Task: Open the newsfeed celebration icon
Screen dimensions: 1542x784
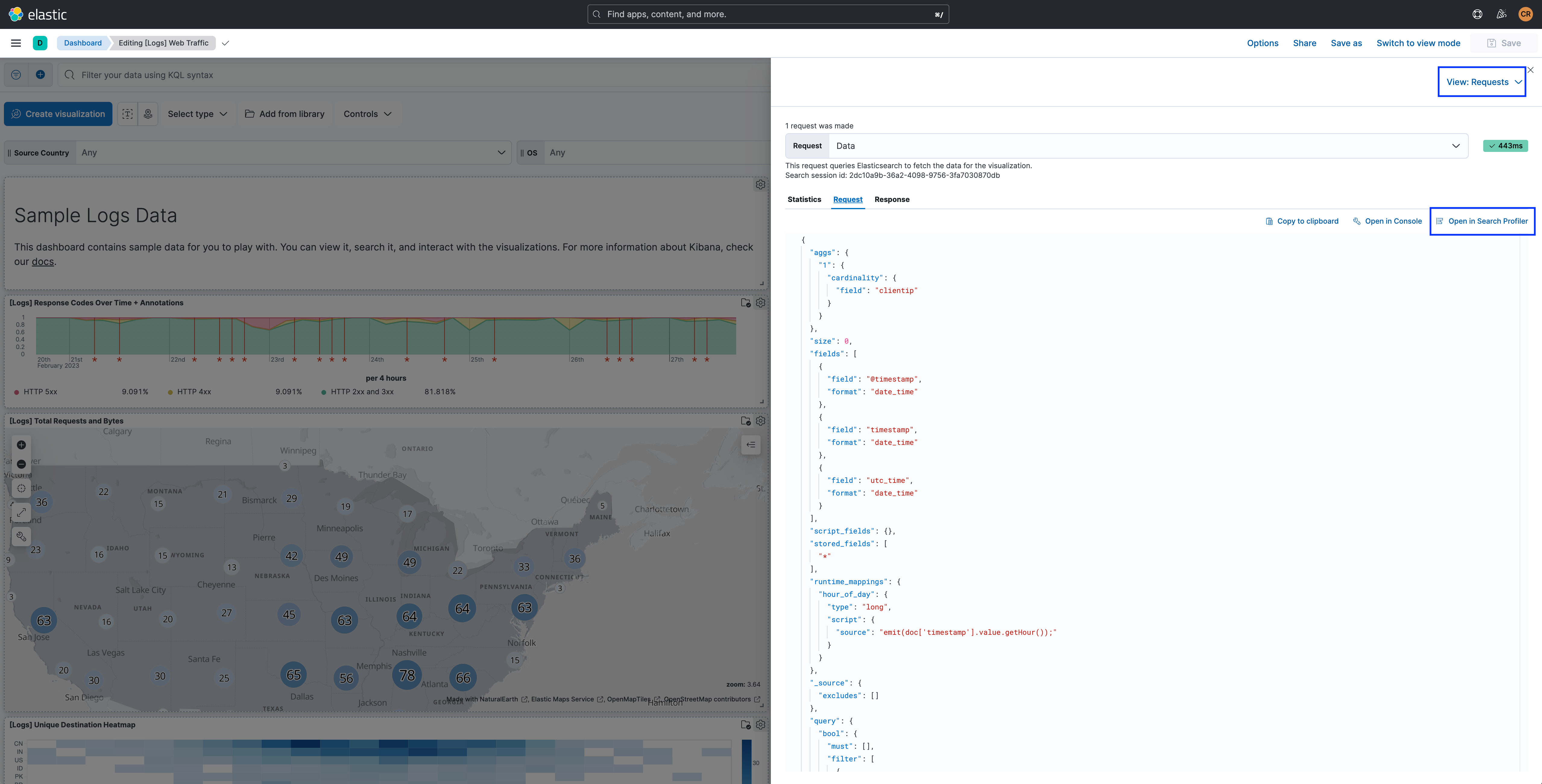Action: (x=1501, y=14)
